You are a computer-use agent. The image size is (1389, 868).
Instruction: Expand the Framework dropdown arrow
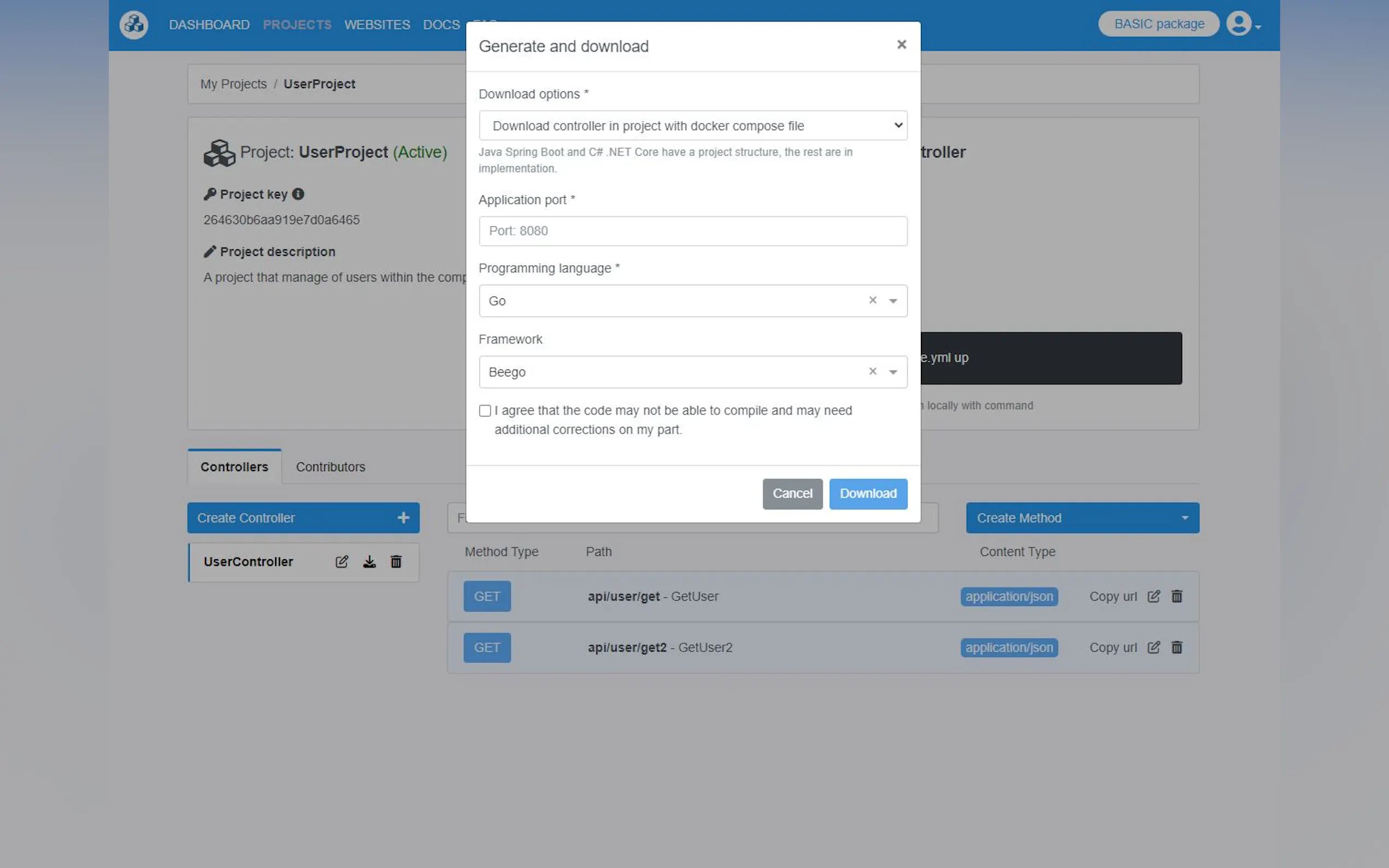point(893,372)
